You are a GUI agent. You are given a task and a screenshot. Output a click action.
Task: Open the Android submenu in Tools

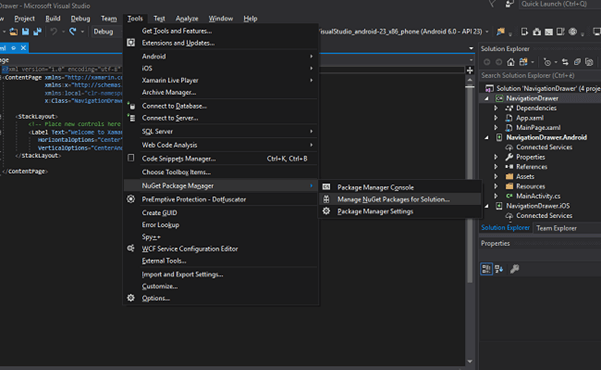coord(221,56)
